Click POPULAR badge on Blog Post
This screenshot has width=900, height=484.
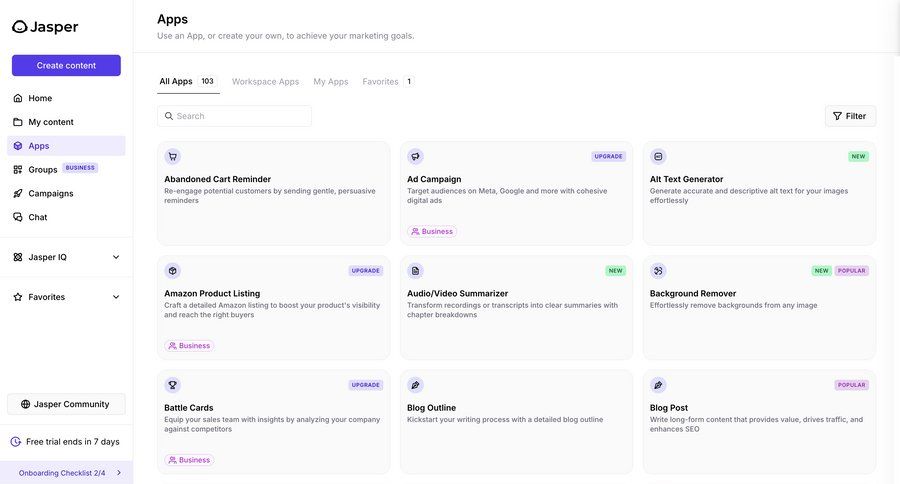[x=851, y=385]
